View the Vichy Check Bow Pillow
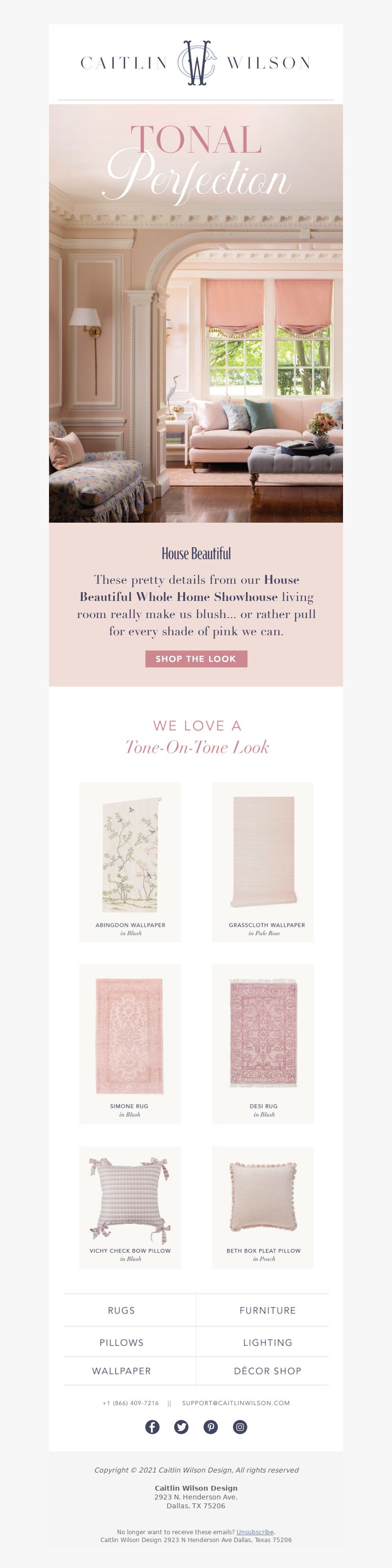The height and width of the screenshot is (1568, 392). (x=130, y=1208)
